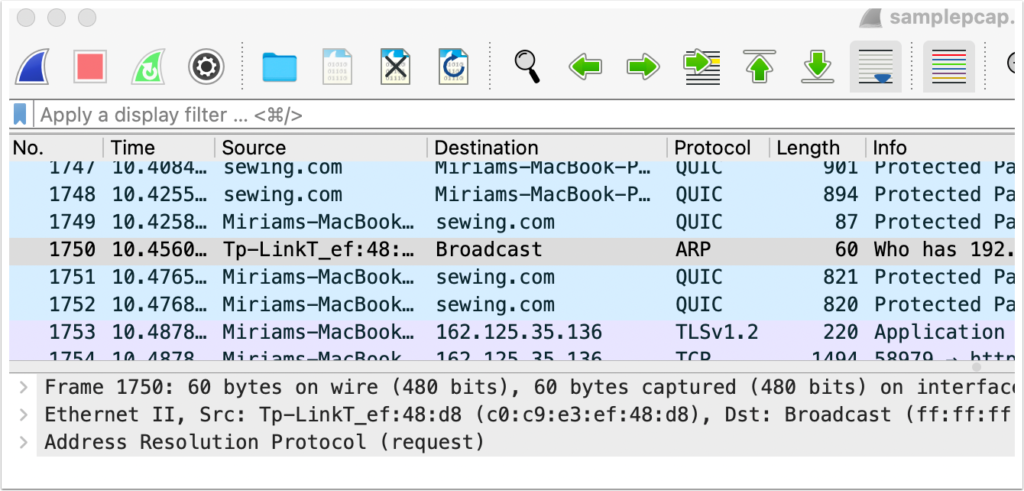Select packet 1753 TLSv1.2 row

coord(500,332)
